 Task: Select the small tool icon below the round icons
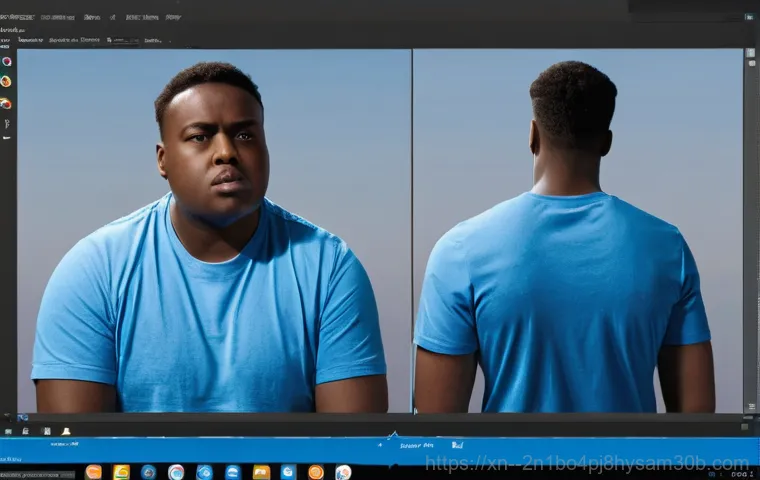click(6, 124)
